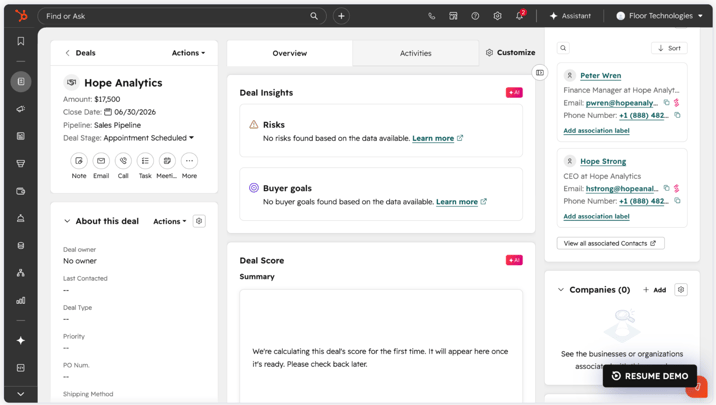The image size is (716, 405).
Task: Open the Floor Technologies account menu
Action: tap(659, 16)
